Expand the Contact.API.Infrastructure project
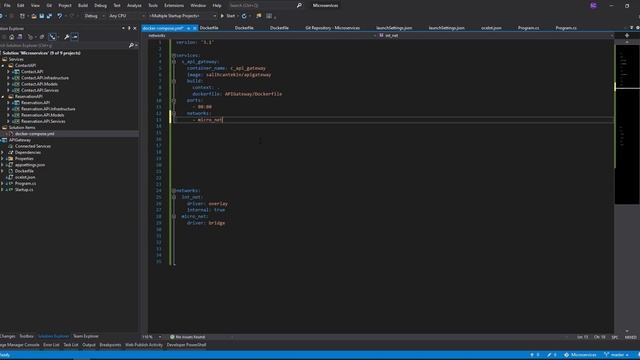640x360 pixels. 8,78
